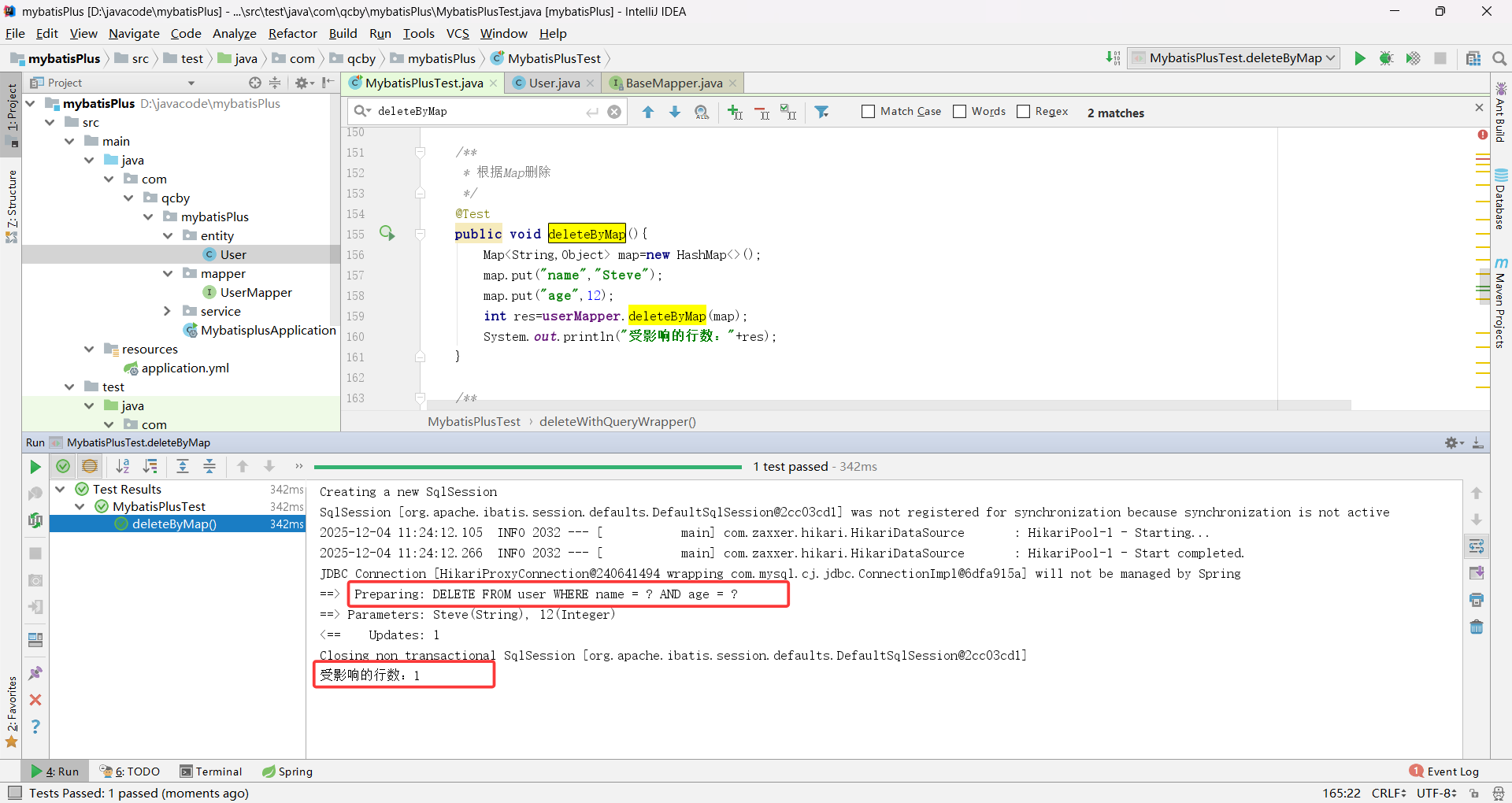Add selection for next occurrence icon
Screen dimensions: 1512x803
pyautogui.click(x=735, y=112)
